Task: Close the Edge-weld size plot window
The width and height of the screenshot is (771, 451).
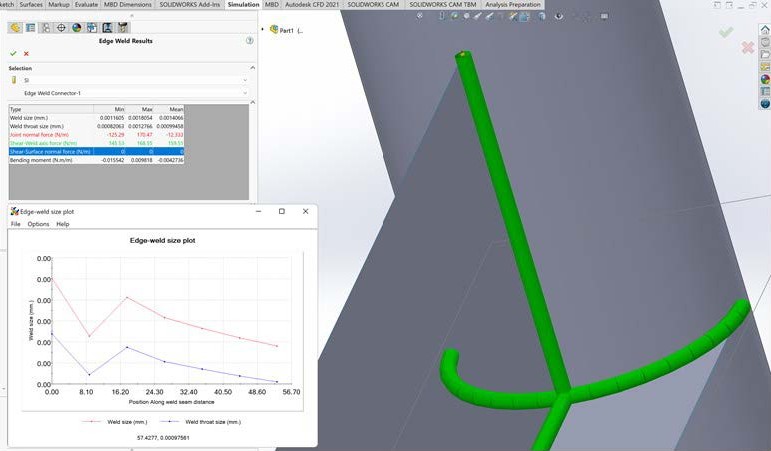Action: point(305,211)
